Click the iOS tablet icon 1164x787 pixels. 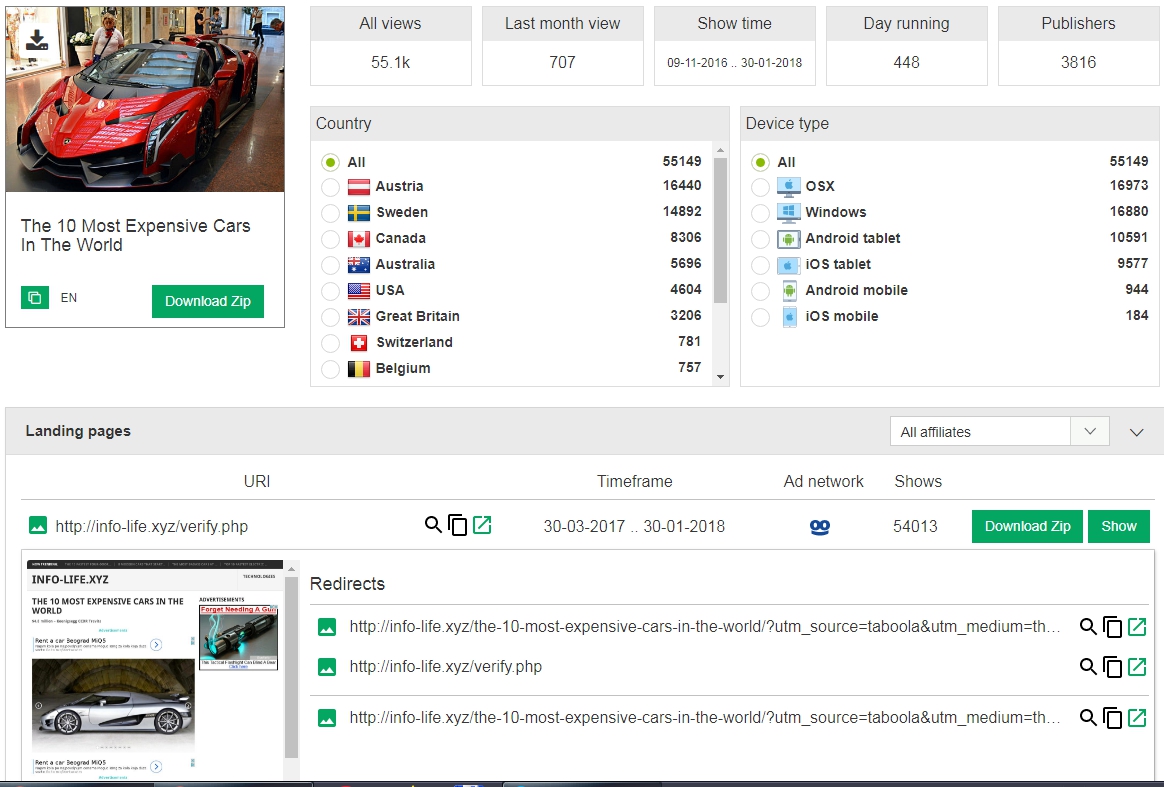[788, 265]
